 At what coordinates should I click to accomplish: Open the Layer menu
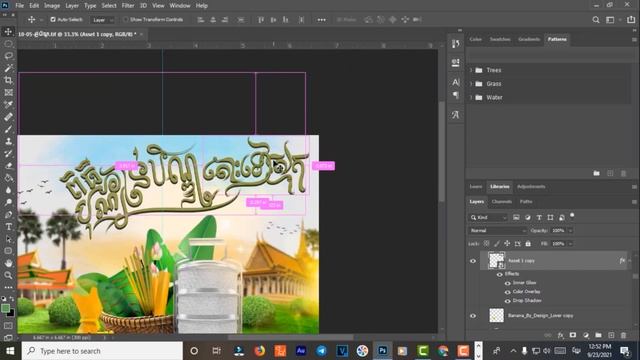[72, 6]
